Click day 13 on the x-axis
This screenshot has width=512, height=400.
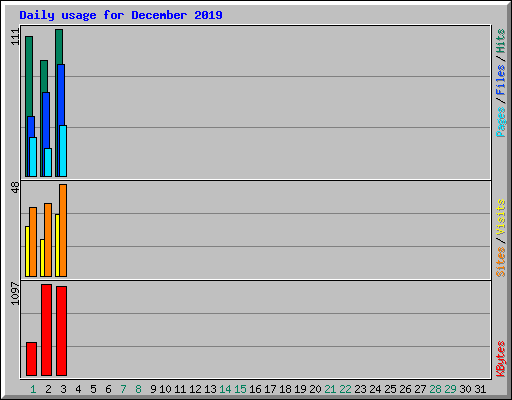pos(210,389)
